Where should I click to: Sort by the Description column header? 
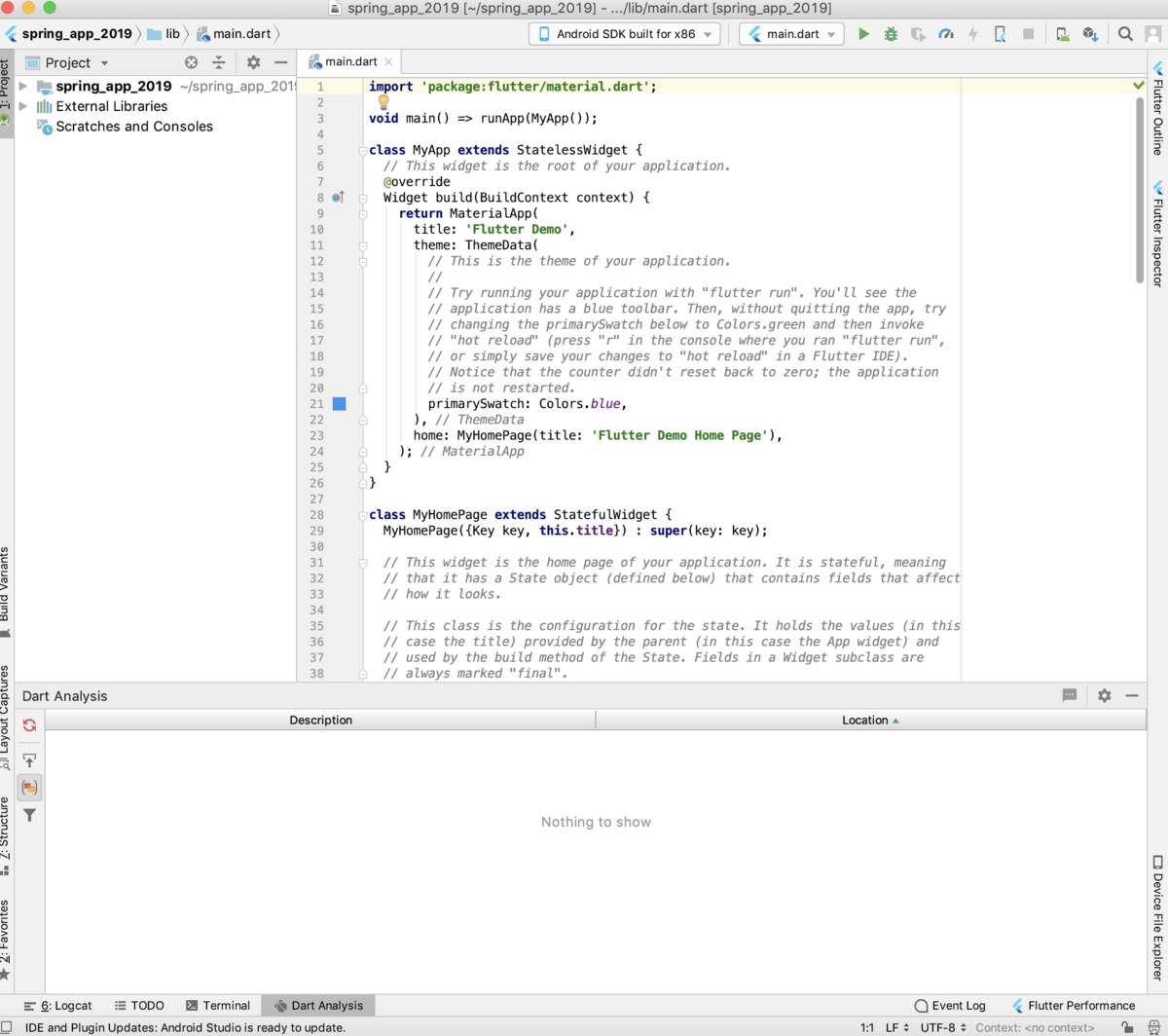pos(320,720)
